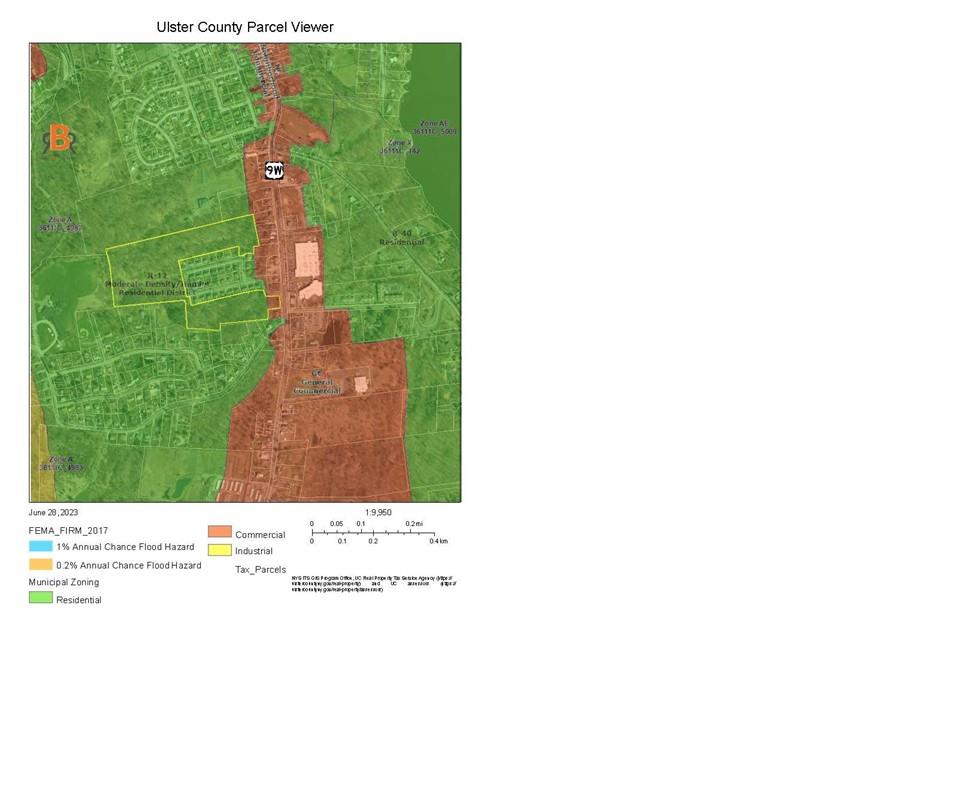Click the Commercial legend color swatch
Screen dimensions: 977x804
[x=219, y=533]
